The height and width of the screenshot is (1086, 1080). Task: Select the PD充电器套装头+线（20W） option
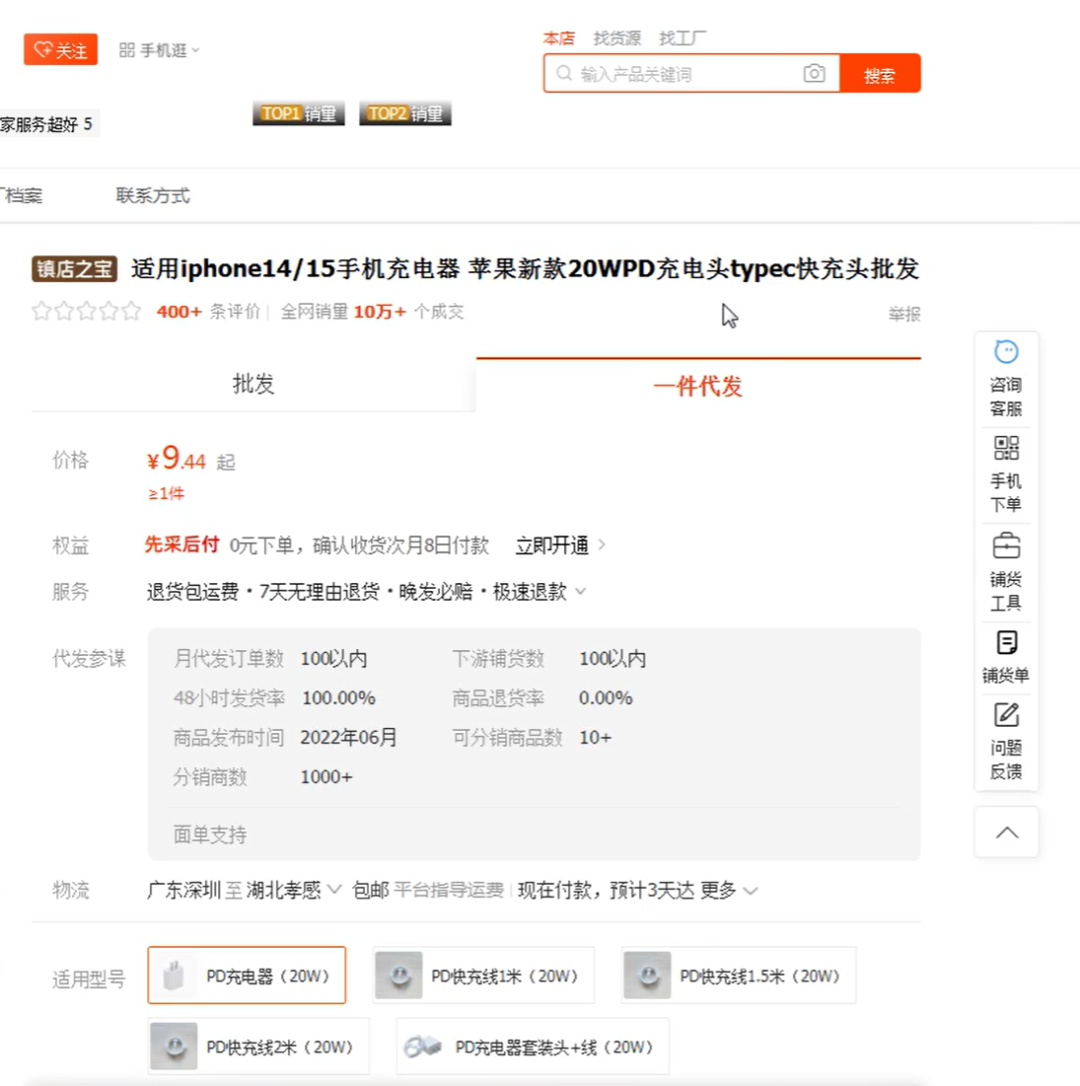[533, 1046]
